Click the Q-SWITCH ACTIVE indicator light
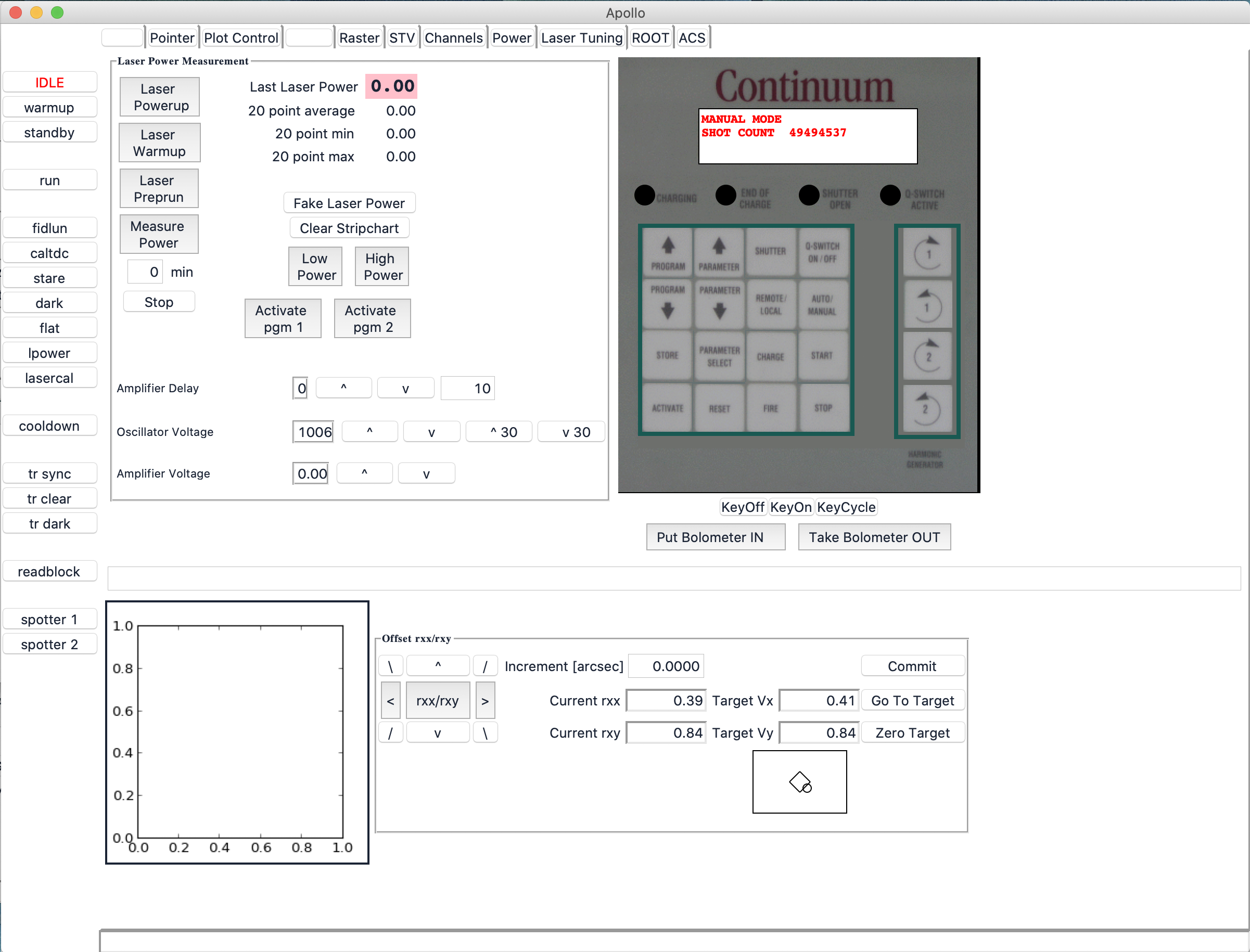The width and height of the screenshot is (1250, 952). tap(890, 196)
